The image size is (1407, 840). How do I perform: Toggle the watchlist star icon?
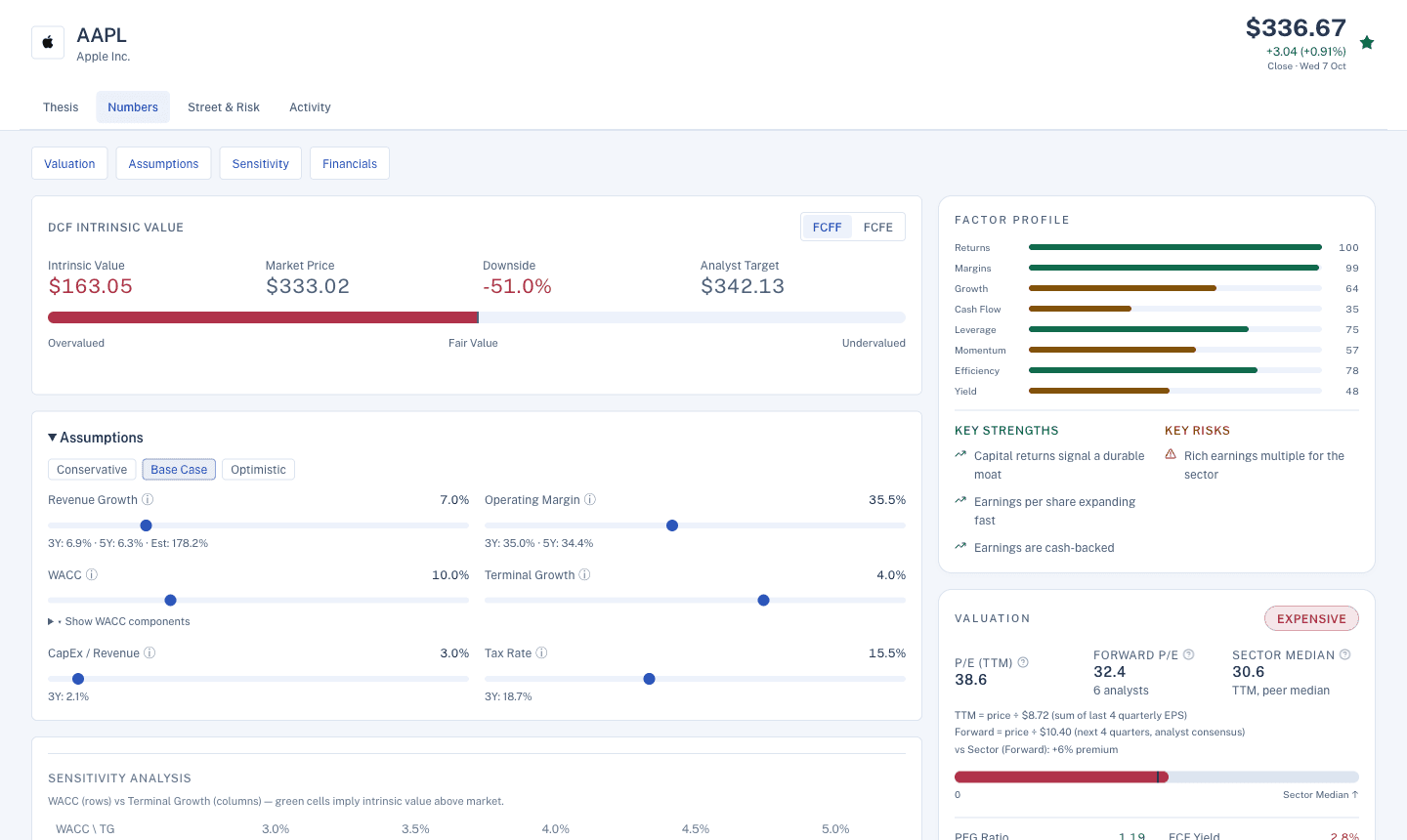coord(1367,42)
